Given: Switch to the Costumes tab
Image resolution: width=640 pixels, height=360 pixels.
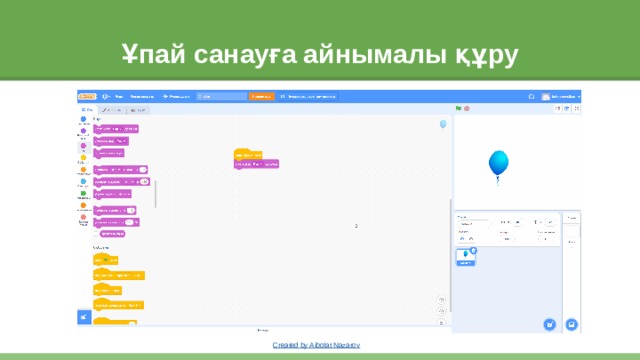Looking at the screenshot, I should pos(112,110).
